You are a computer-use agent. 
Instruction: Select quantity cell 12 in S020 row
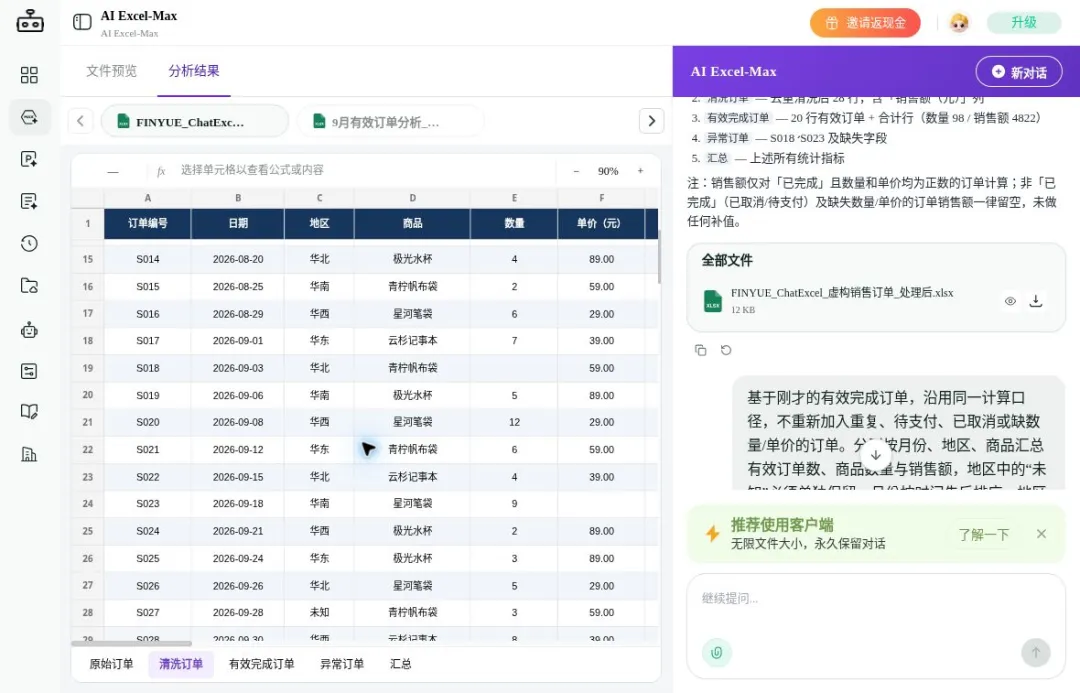tap(514, 422)
